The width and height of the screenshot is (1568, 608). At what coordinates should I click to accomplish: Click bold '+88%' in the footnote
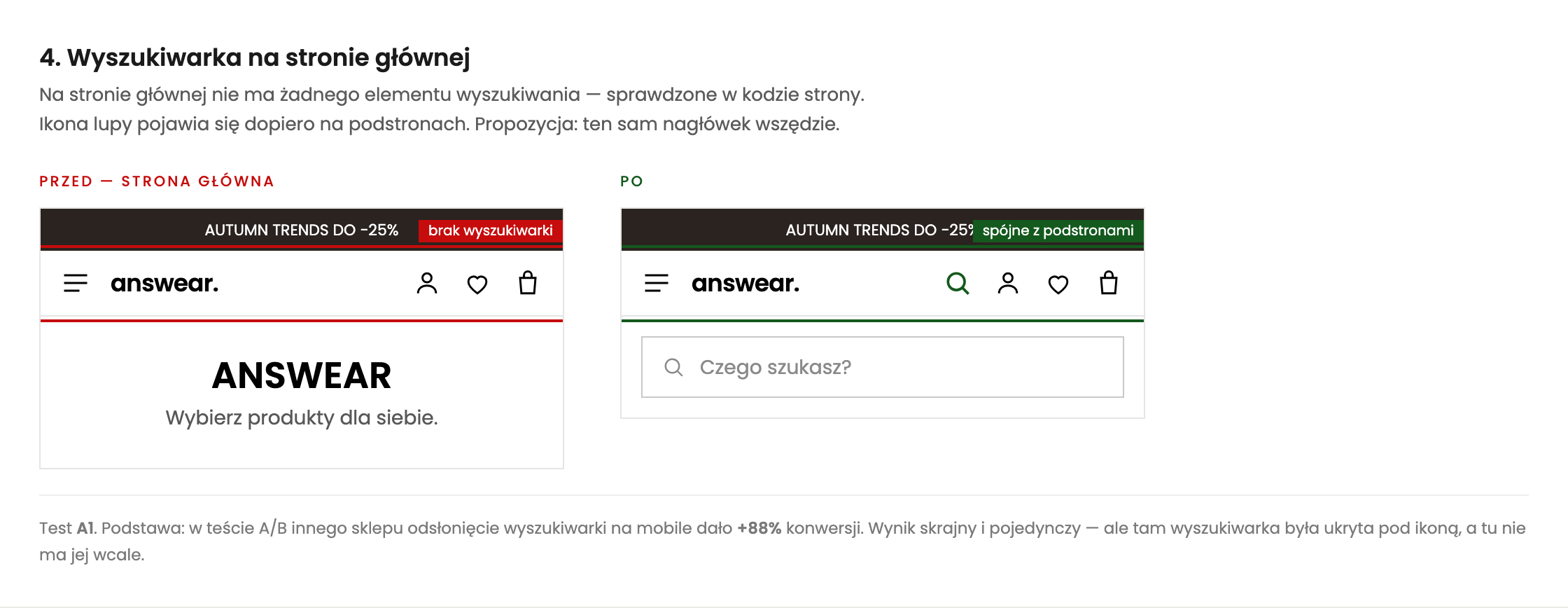(759, 528)
